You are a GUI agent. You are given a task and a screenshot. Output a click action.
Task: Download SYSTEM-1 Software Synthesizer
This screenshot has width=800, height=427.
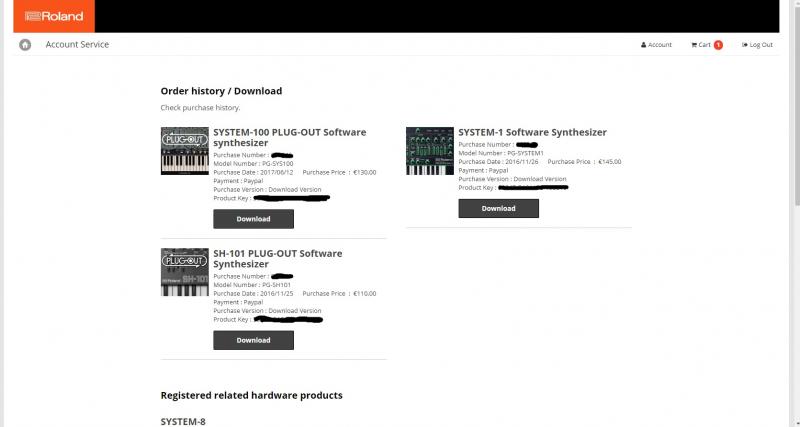[498, 208]
